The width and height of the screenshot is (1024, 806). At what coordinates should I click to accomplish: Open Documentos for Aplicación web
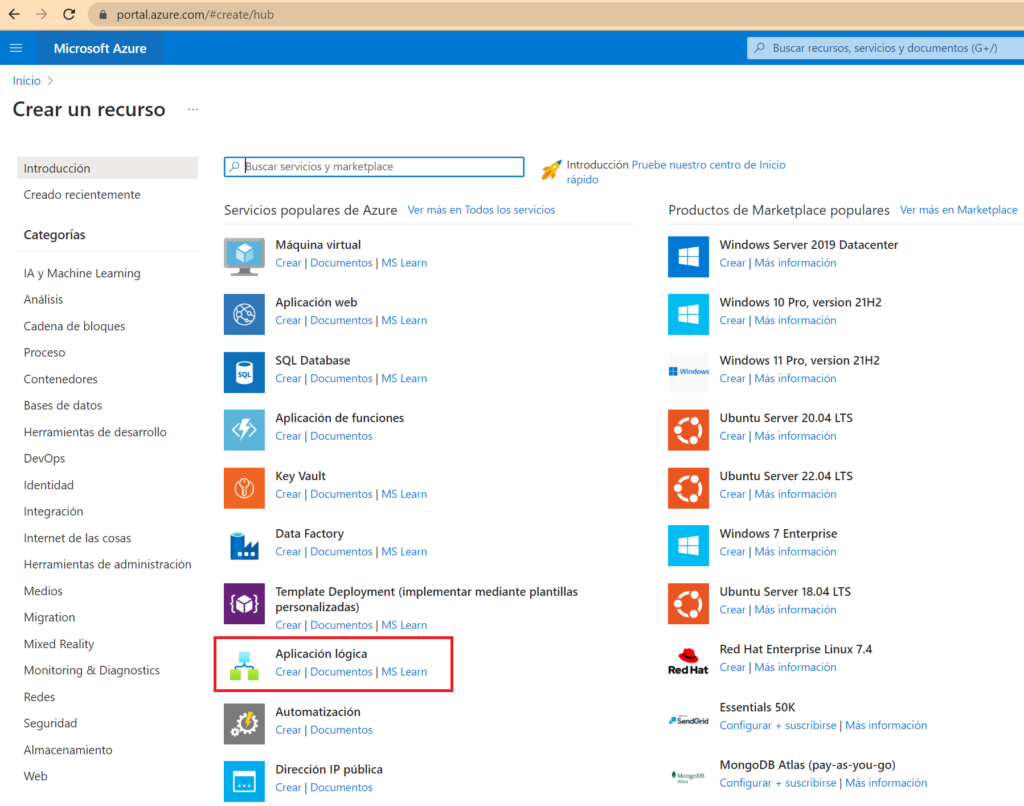tap(341, 320)
